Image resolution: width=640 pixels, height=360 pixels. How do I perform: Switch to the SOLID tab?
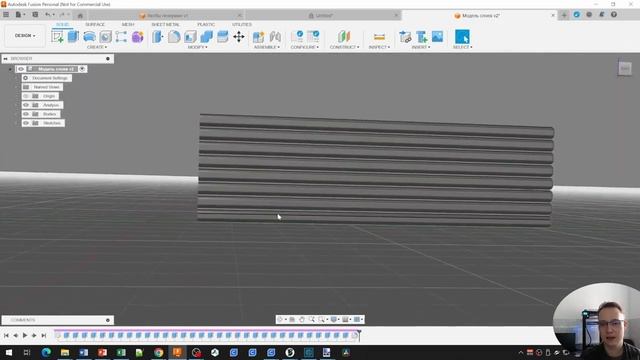[62, 24]
